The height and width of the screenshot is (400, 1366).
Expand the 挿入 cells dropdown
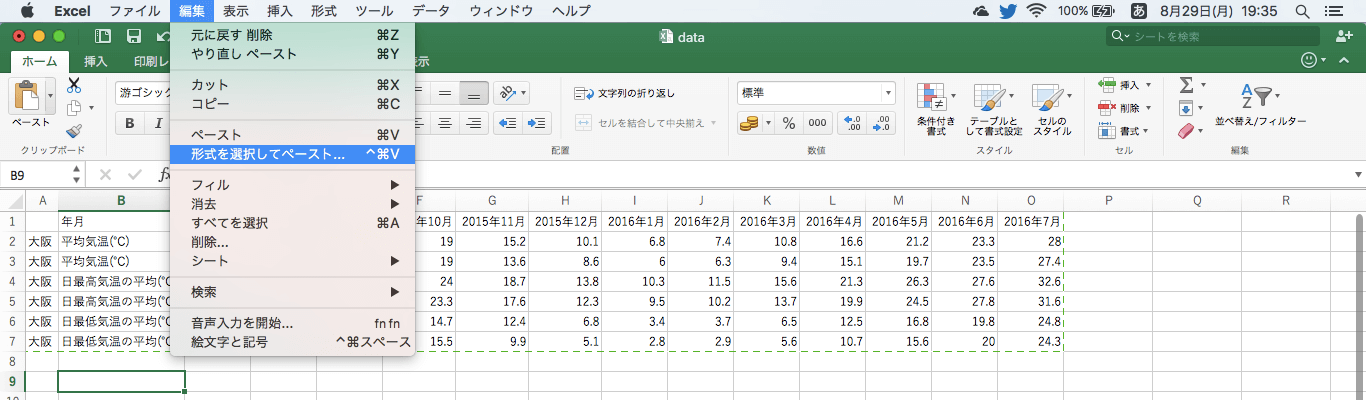1148,85
